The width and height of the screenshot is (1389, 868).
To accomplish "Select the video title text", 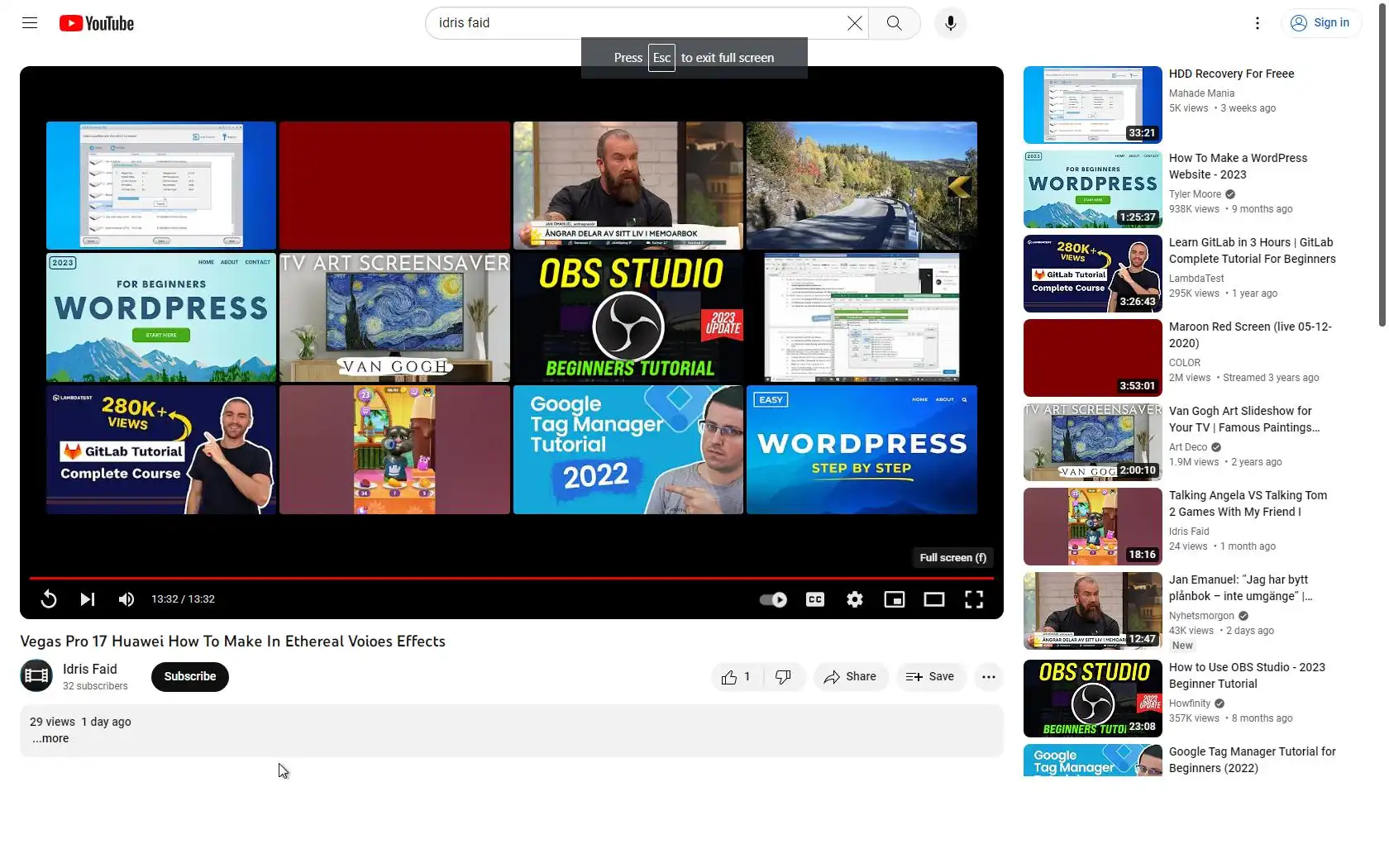I will click(x=232, y=641).
